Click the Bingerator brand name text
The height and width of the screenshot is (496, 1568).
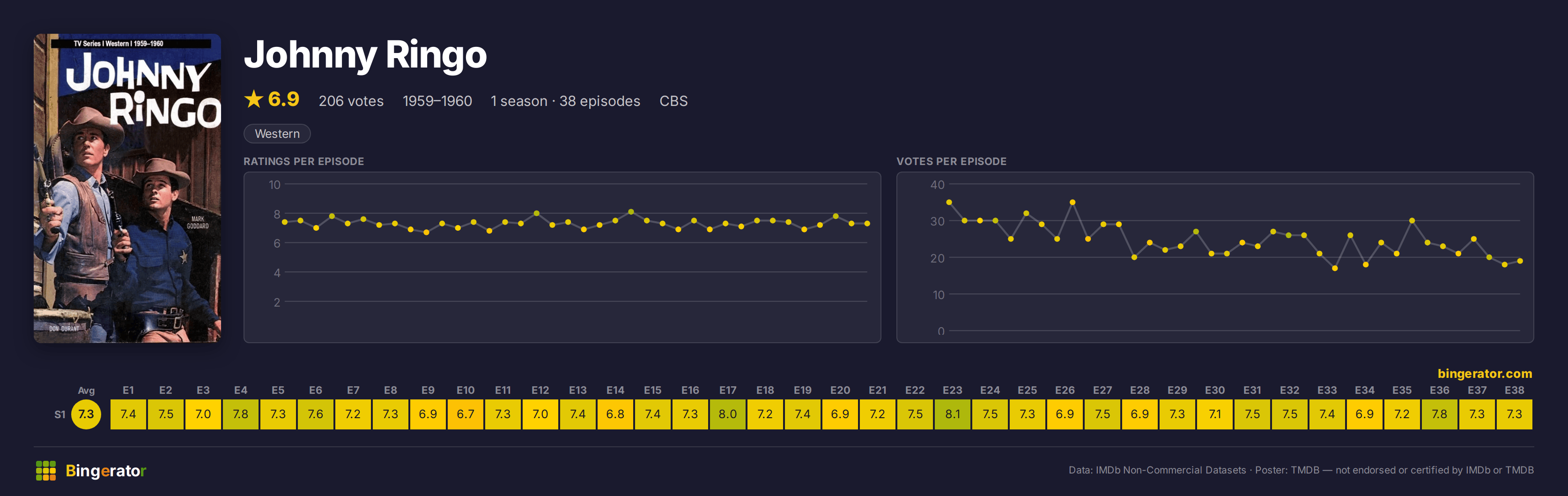[x=105, y=470]
